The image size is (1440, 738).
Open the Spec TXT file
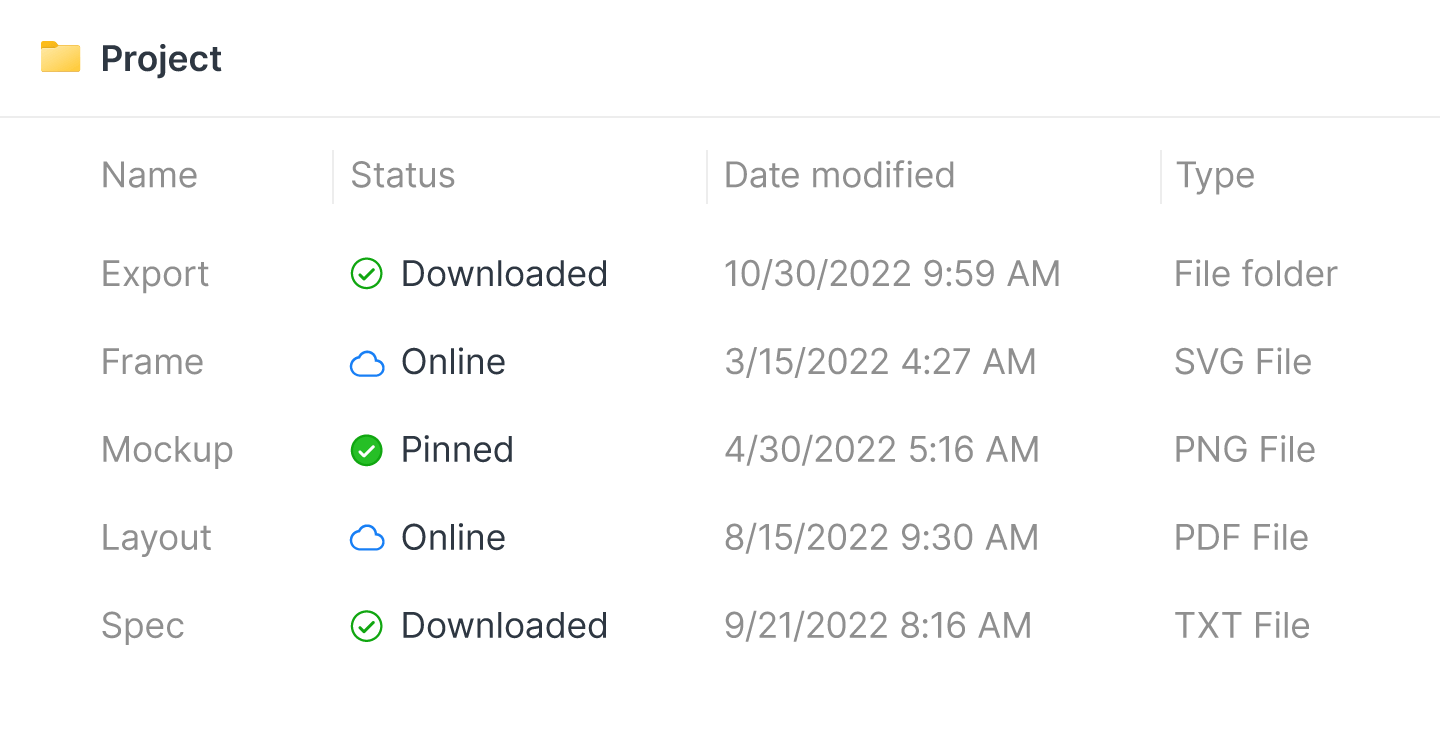pyautogui.click(x=142, y=625)
